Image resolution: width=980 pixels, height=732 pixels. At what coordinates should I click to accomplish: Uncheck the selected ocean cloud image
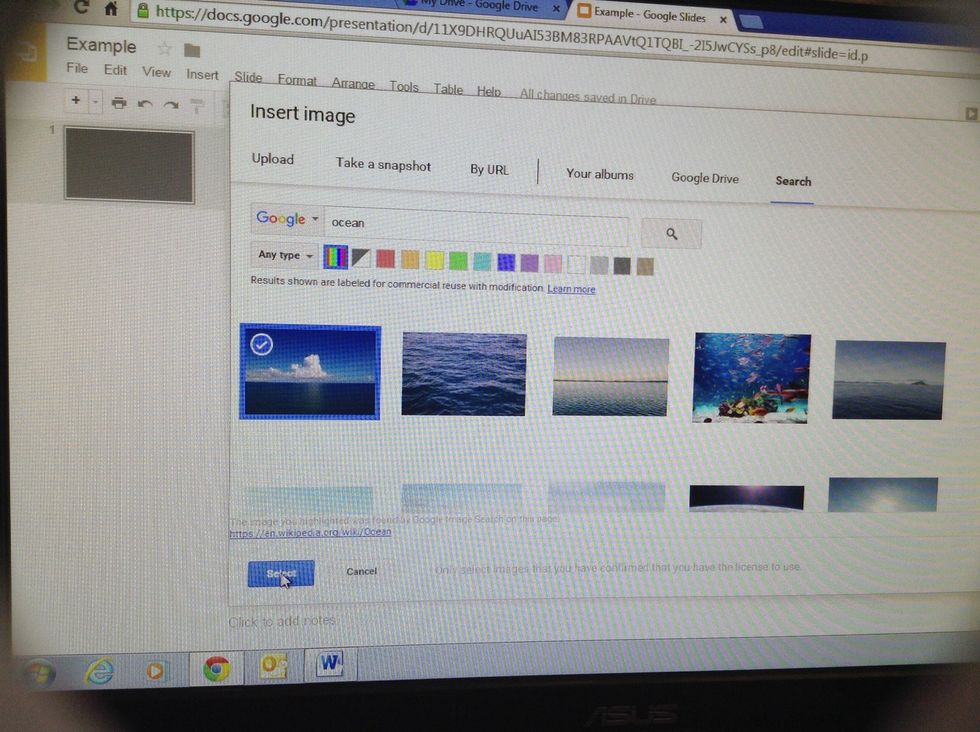click(310, 372)
